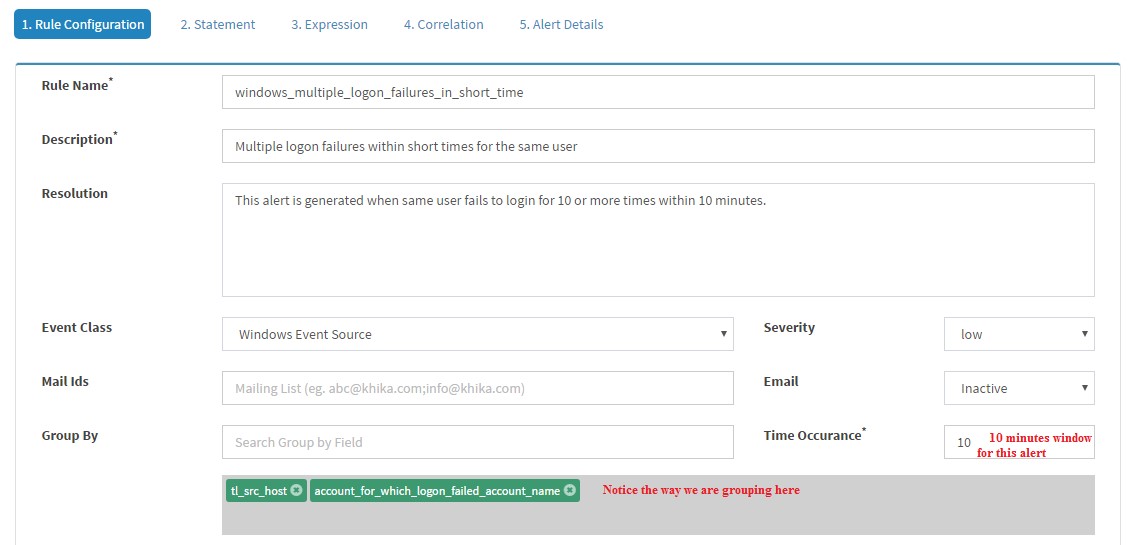Click inside the Resolution text area
This screenshot has width=1134, height=545.
pos(658,240)
